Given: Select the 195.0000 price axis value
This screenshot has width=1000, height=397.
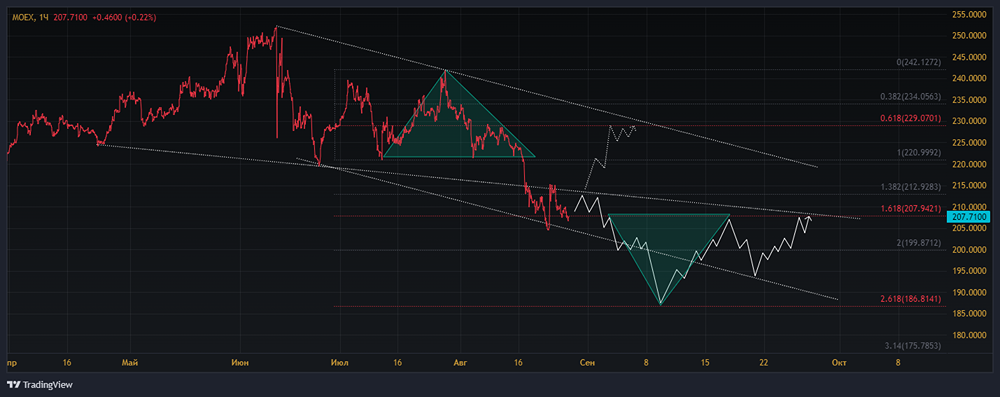Looking at the screenshot, I should coord(969,271).
